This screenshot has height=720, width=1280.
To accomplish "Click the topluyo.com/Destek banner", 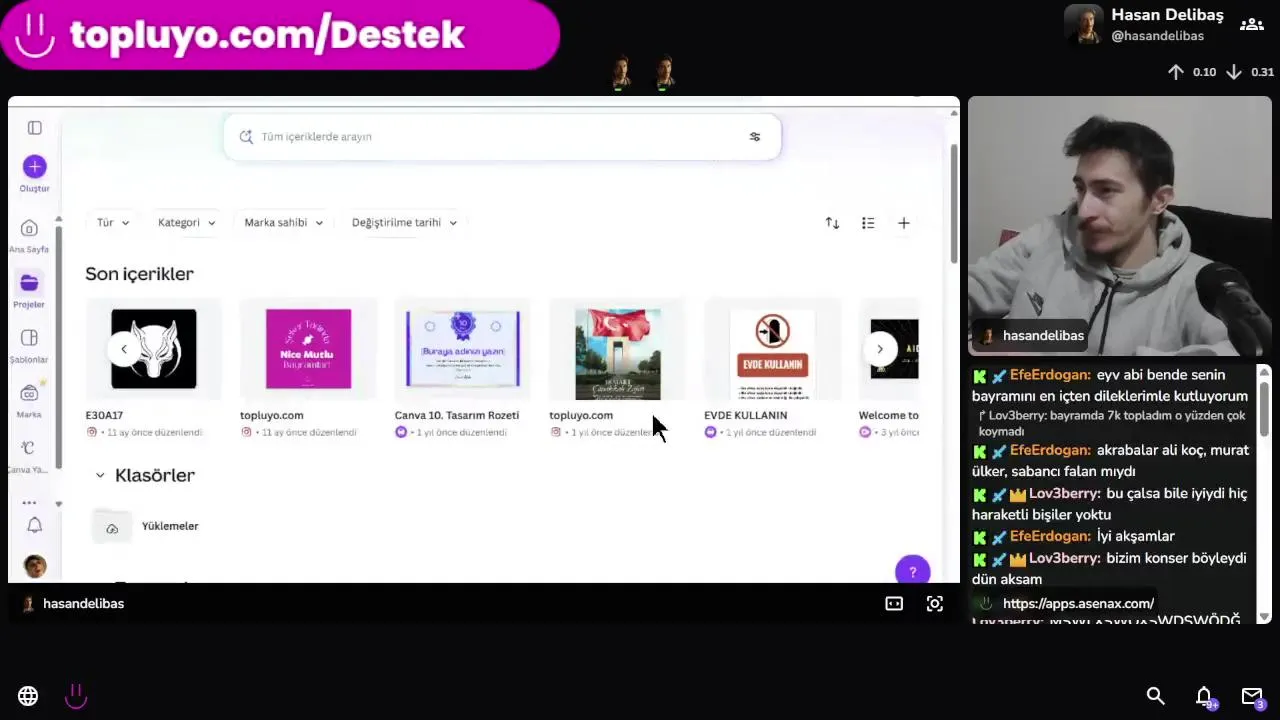I will point(280,35).
